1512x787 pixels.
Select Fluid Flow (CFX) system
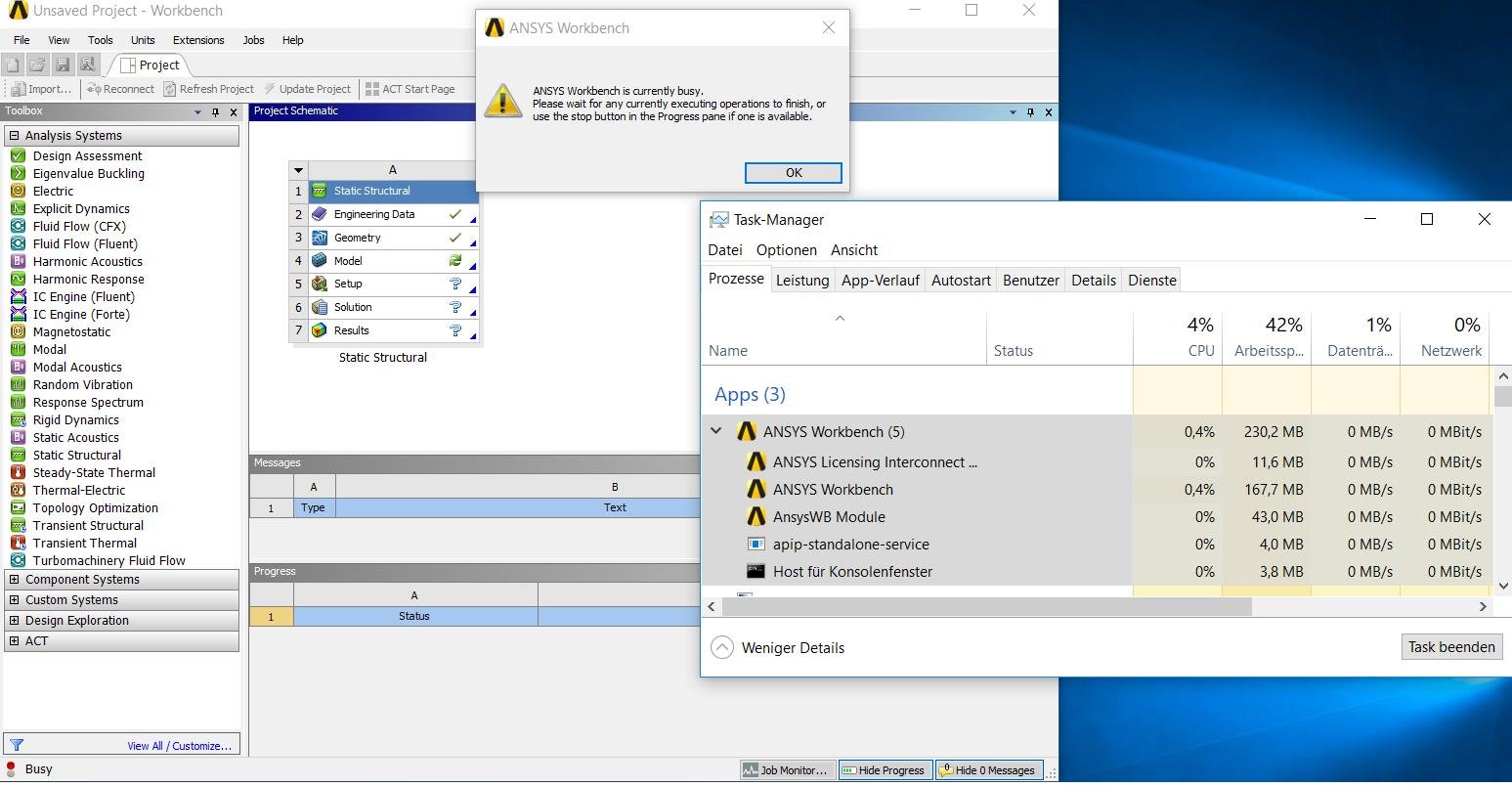click(79, 227)
